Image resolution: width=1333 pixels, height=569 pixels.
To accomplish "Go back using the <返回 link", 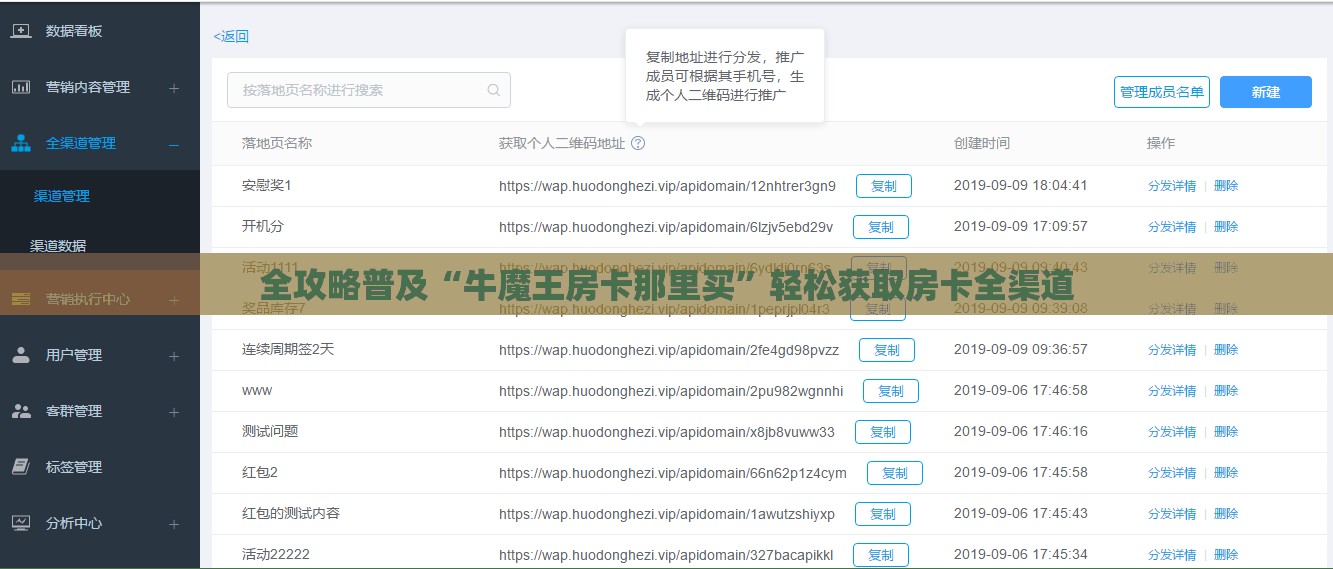I will (x=231, y=36).
